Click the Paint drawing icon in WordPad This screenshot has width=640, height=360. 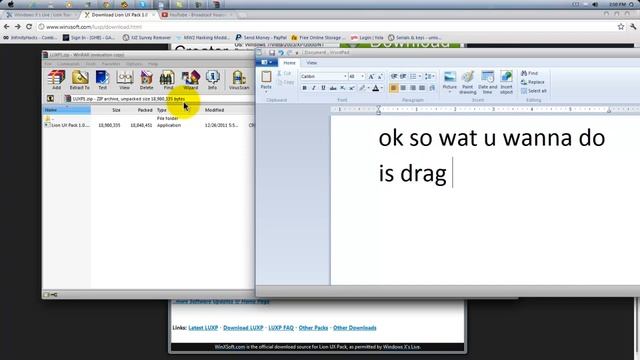tap(468, 82)
